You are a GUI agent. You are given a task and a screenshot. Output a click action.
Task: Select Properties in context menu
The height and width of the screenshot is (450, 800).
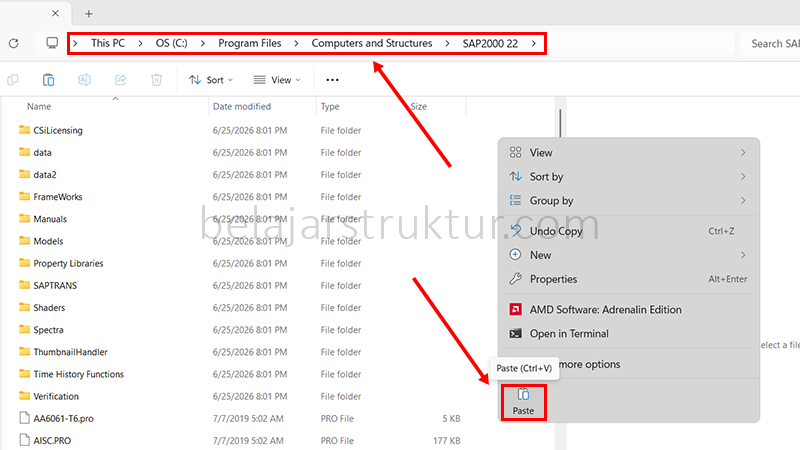click(x=629, y=279)
